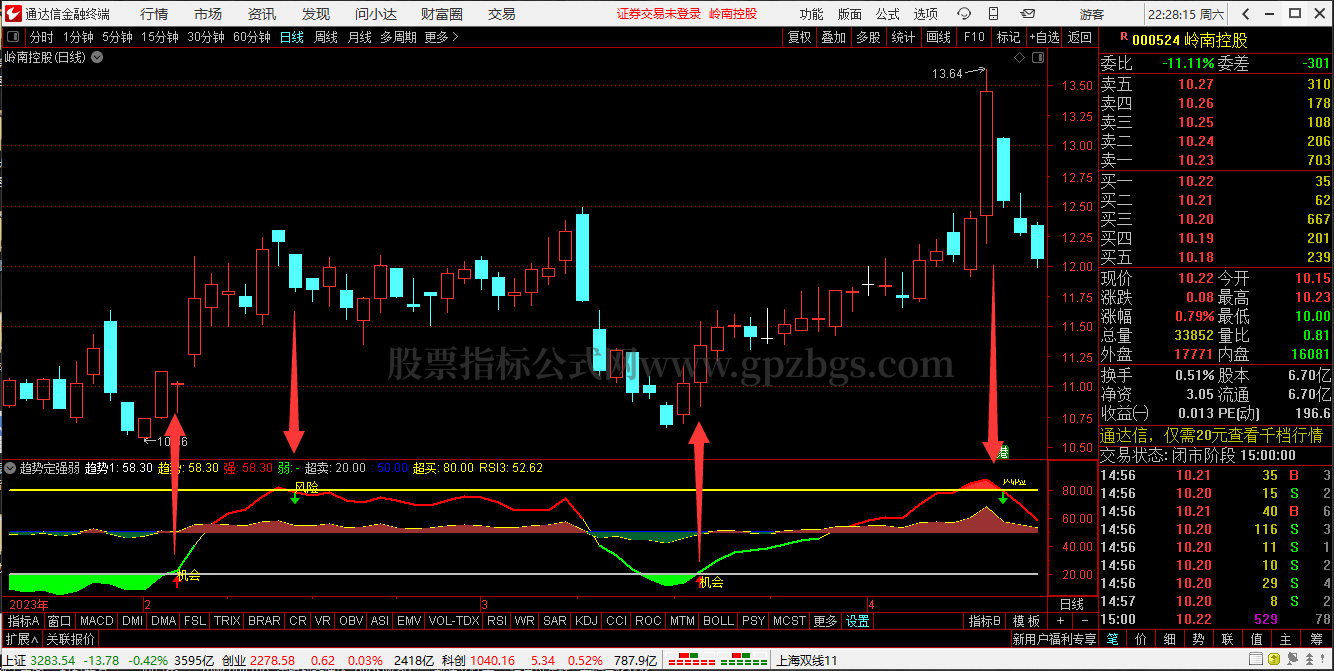The image size is (1334, 671).
Task: Open dropdown arrow beside 岭南控股(日线) title
Action: (97, 57)
